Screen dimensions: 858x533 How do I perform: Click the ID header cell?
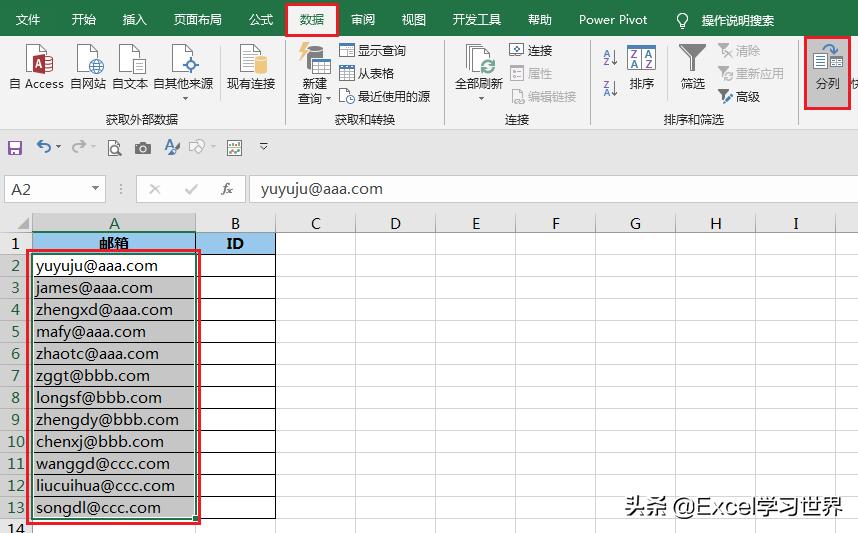point(235,244)
